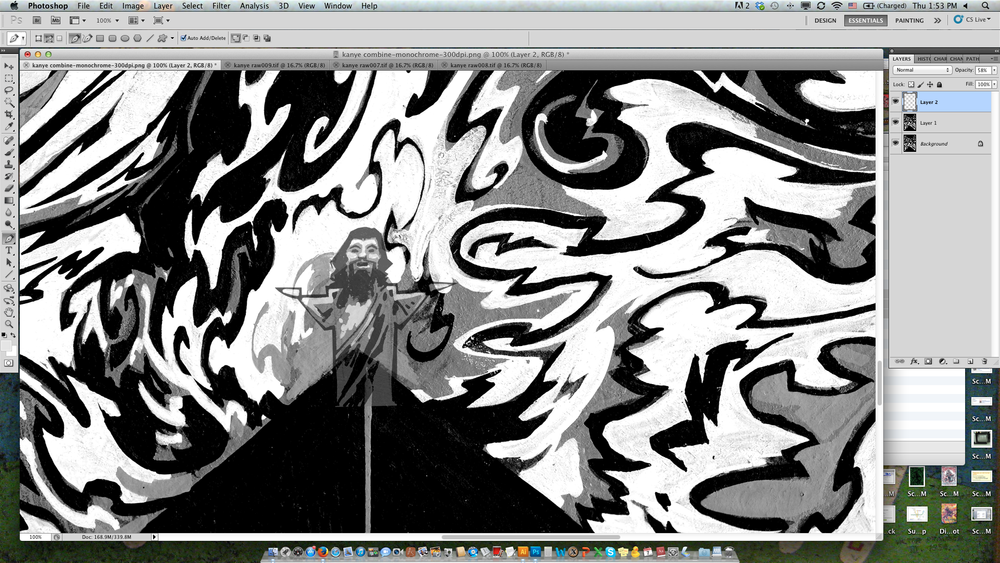Show more workspaces chevron
Viewport: 1000px width, 563px height.
click(x=937, y=20)
